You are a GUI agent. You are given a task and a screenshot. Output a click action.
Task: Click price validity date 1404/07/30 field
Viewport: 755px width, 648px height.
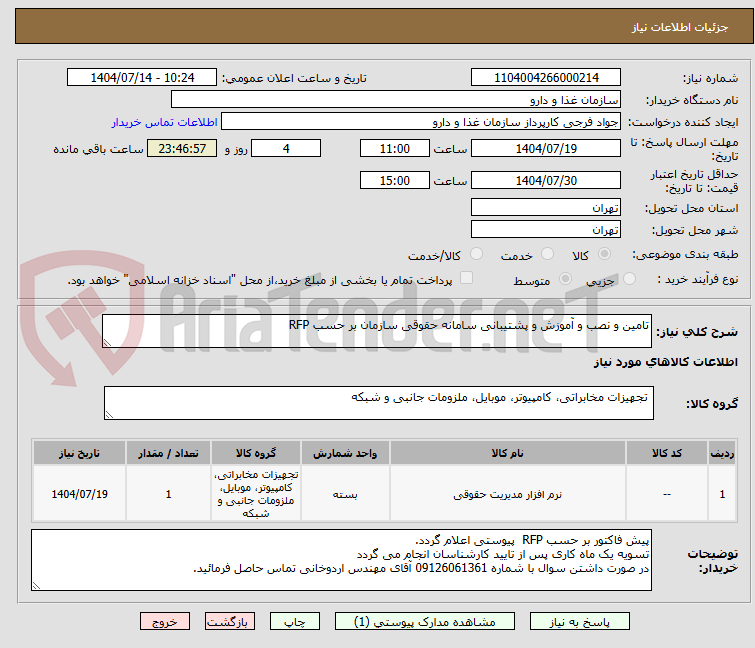pos(546,181)
